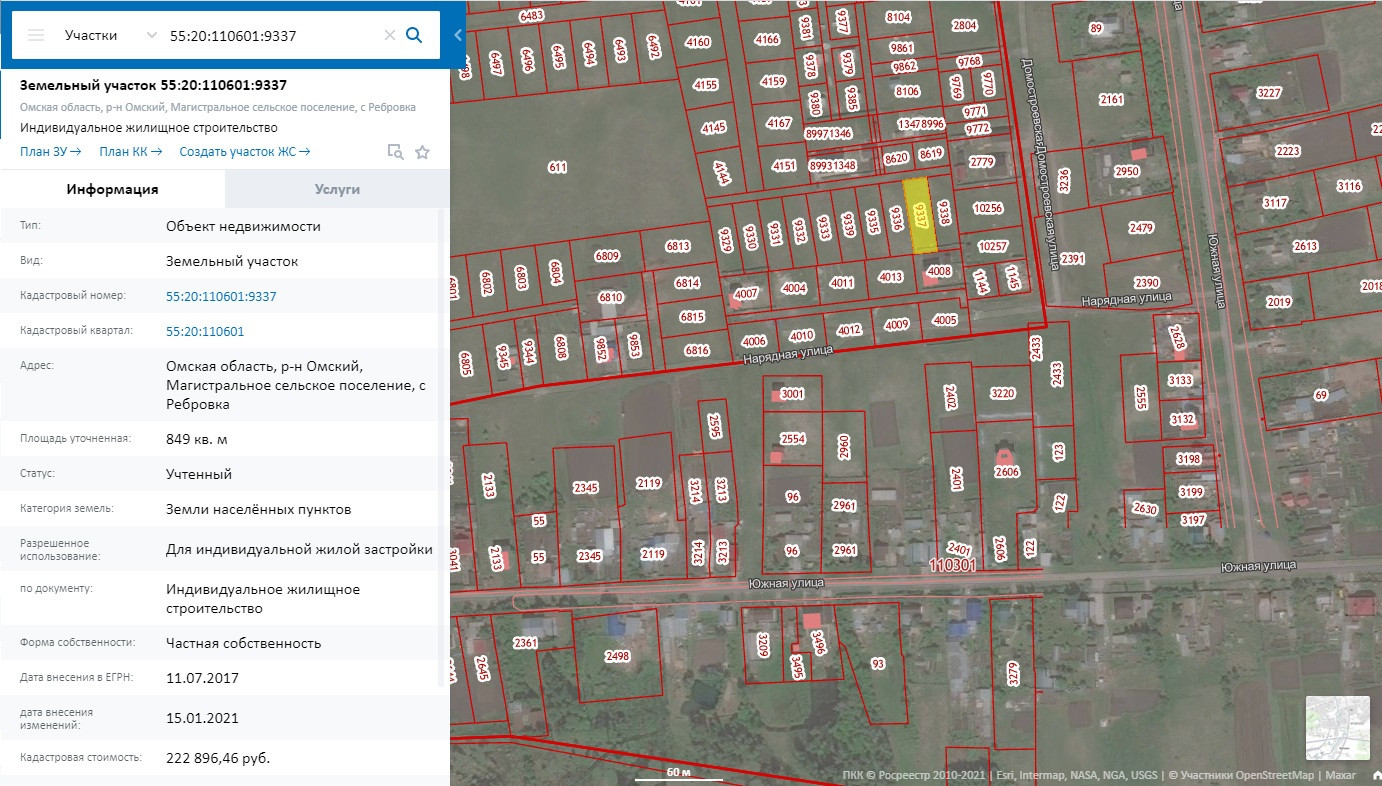Screen dimensions: 1382x786
Task: Click the blue magnifier search icon
Action: pyautogui.click(x=414, y=35)
